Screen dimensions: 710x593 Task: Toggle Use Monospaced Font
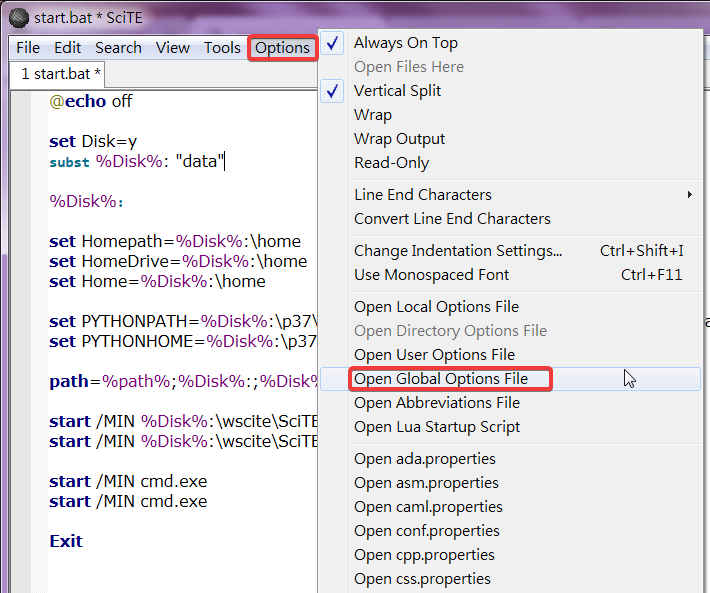[431, 275]
